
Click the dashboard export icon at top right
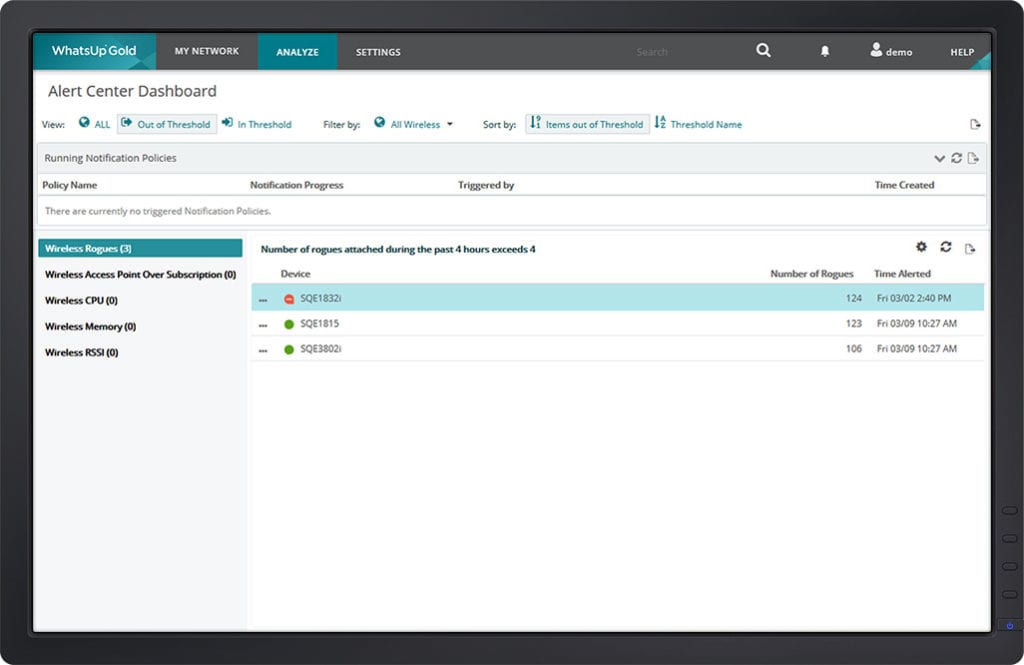click(x=975, y=124)
